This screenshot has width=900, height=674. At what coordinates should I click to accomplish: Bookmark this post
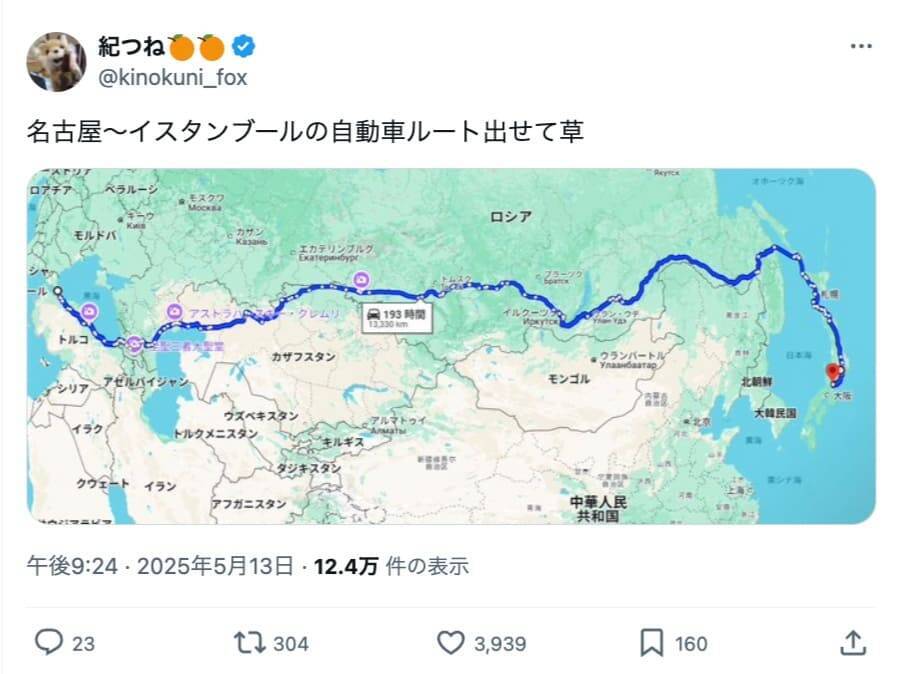pyautogui.click(x=651, y=643)
